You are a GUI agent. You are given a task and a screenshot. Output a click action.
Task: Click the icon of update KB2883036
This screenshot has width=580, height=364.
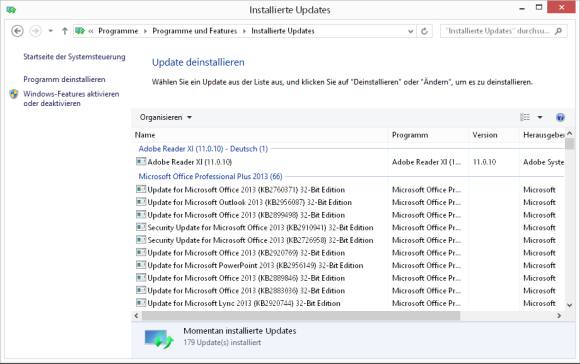(141, 290)
